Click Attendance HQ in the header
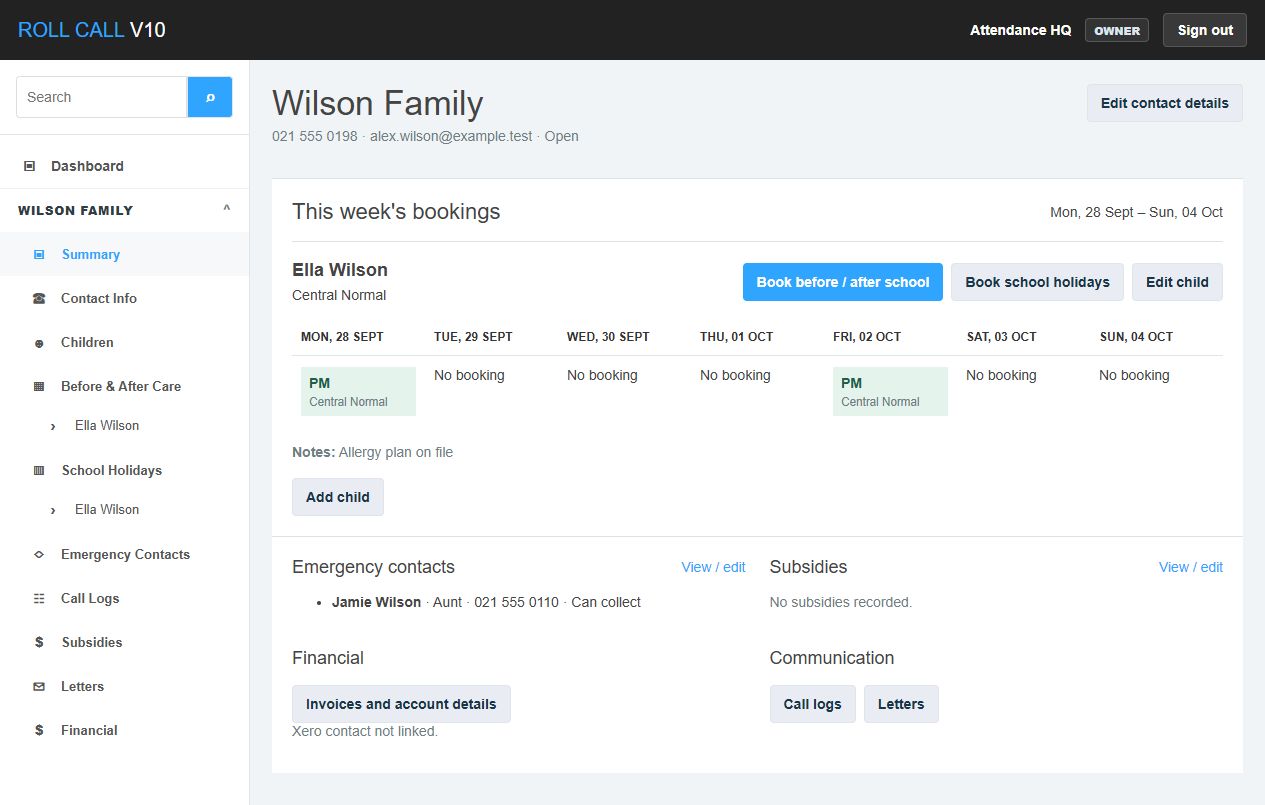 coord(1021,30)
